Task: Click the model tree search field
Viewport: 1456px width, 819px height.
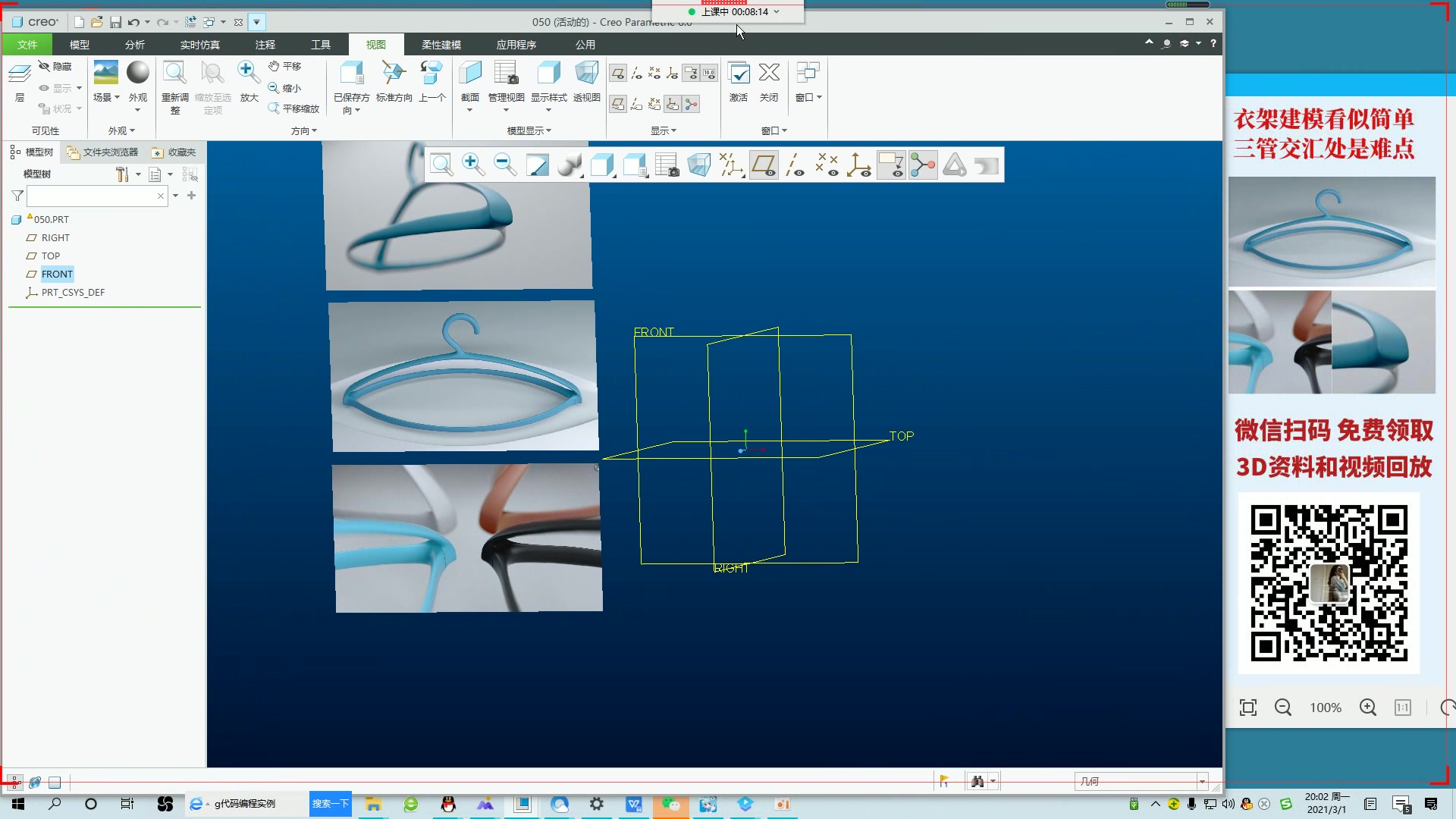Action: point(91,196)
